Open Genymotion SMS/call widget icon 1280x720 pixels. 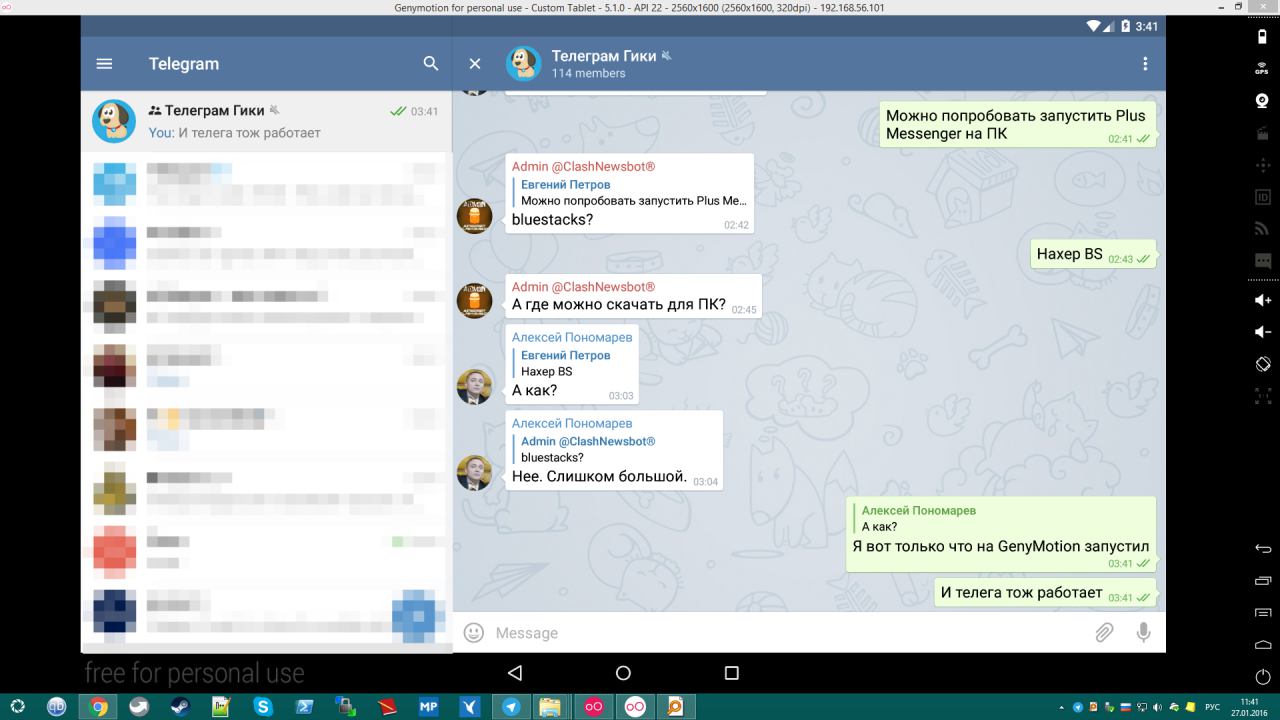point(1262,260)
